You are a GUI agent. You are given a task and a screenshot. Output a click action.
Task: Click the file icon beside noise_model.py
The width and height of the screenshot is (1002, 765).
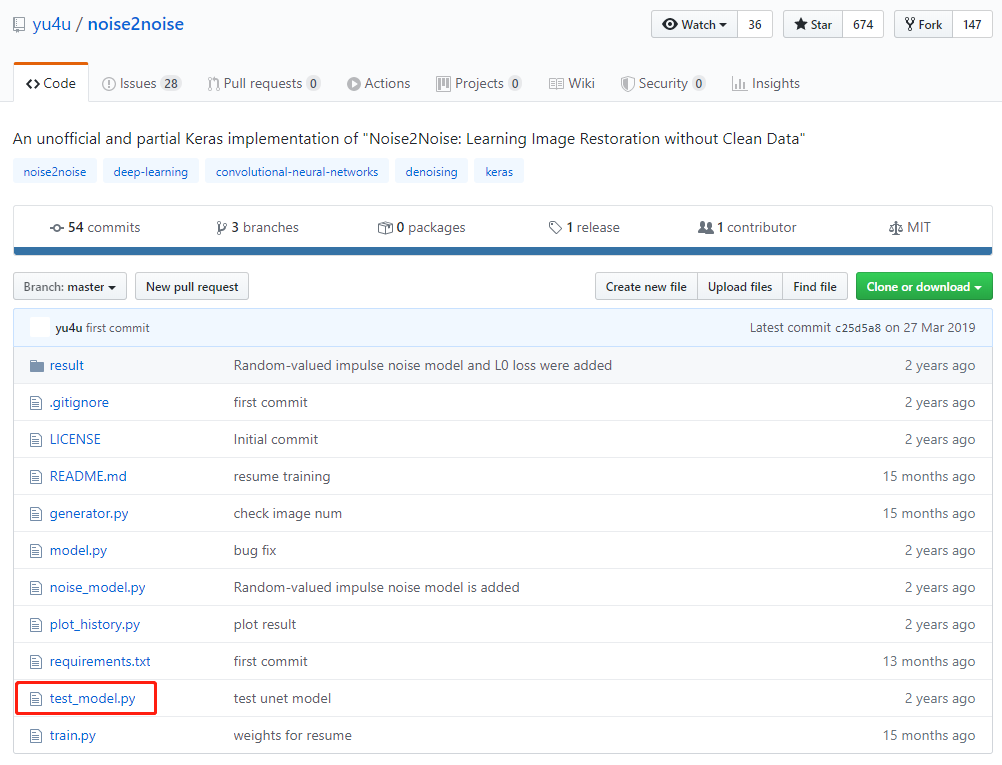36,588
